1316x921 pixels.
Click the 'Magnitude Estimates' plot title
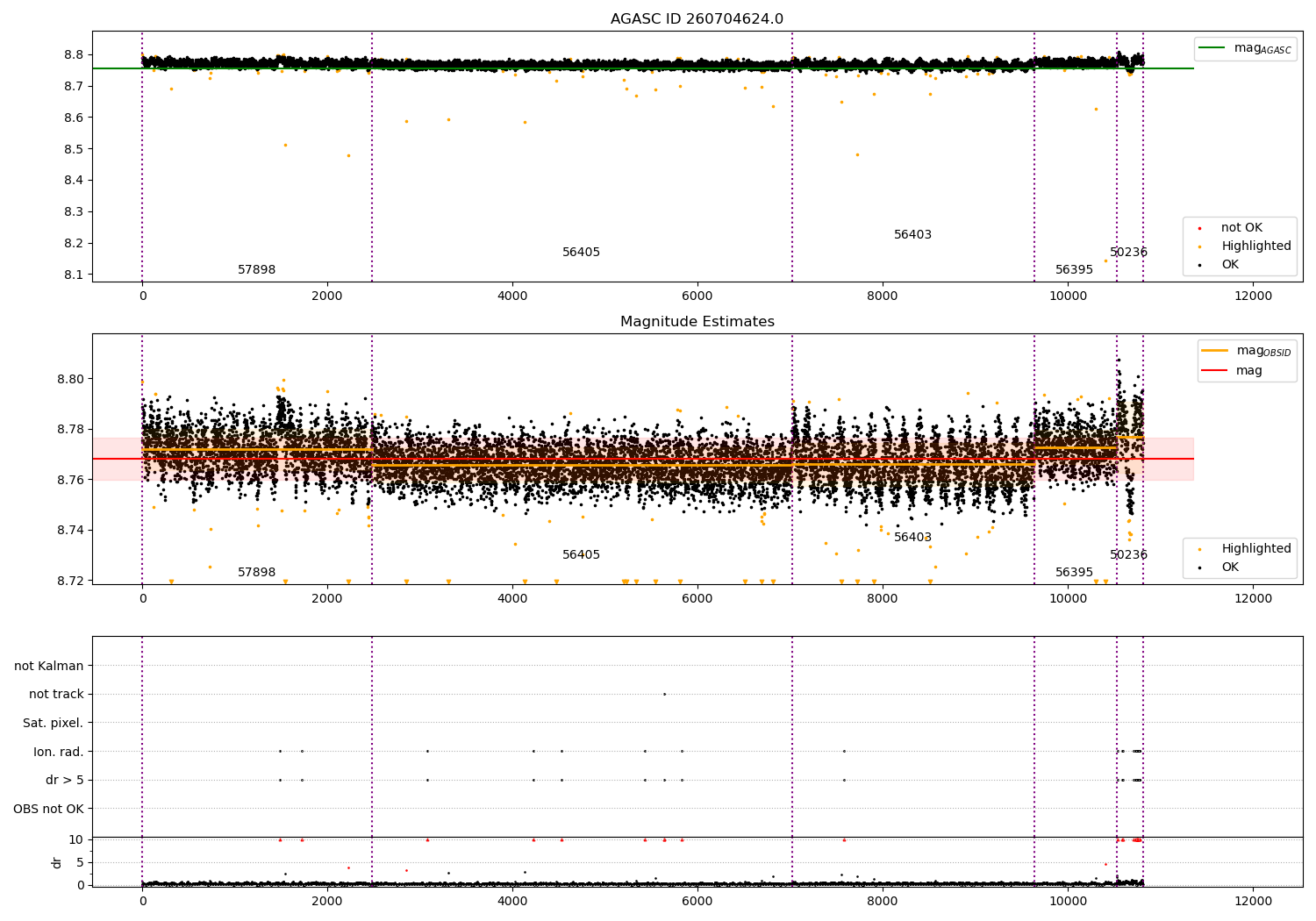pos(697,322)
